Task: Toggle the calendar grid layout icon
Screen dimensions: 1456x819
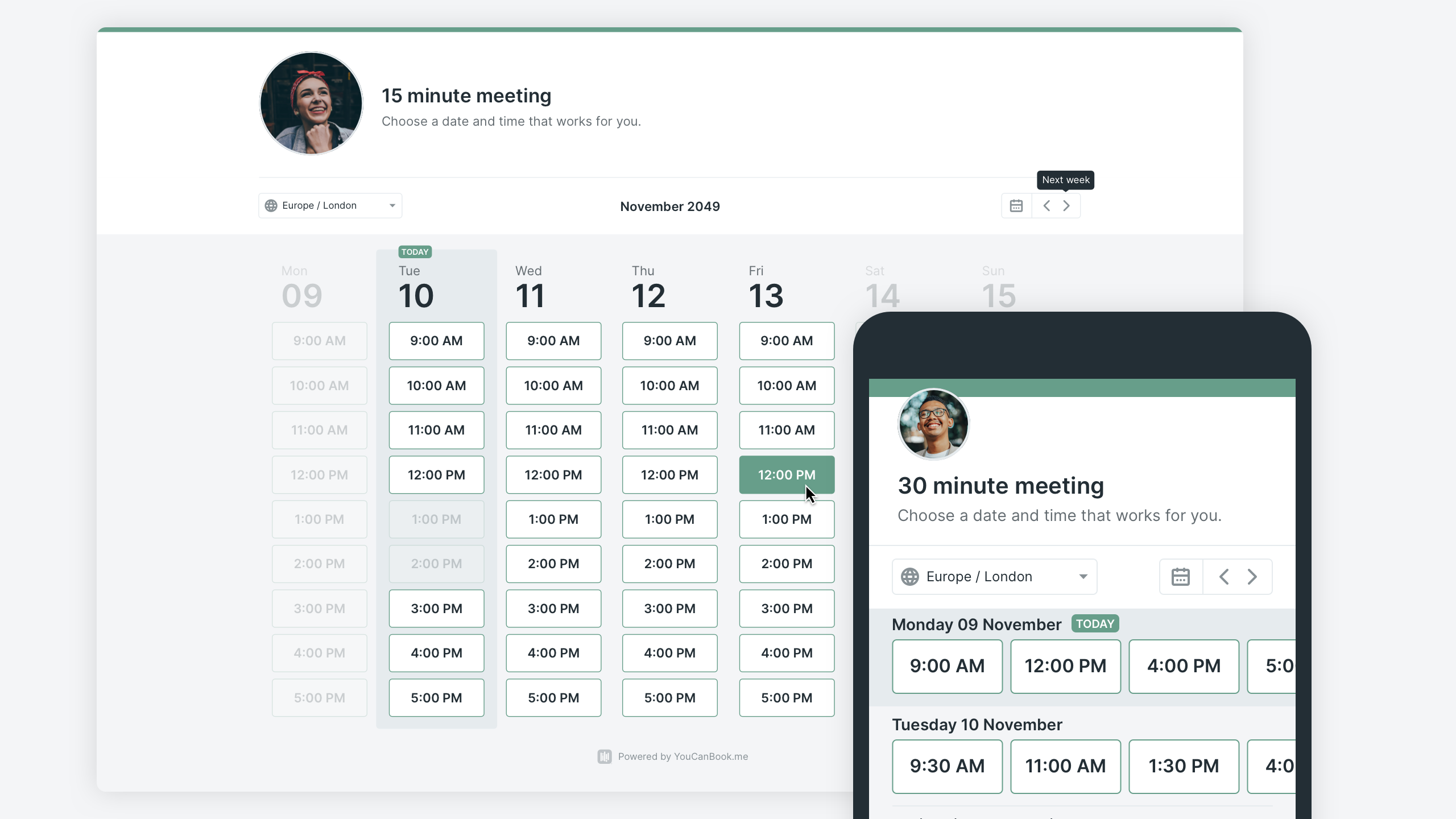Action: (1016, 205)
